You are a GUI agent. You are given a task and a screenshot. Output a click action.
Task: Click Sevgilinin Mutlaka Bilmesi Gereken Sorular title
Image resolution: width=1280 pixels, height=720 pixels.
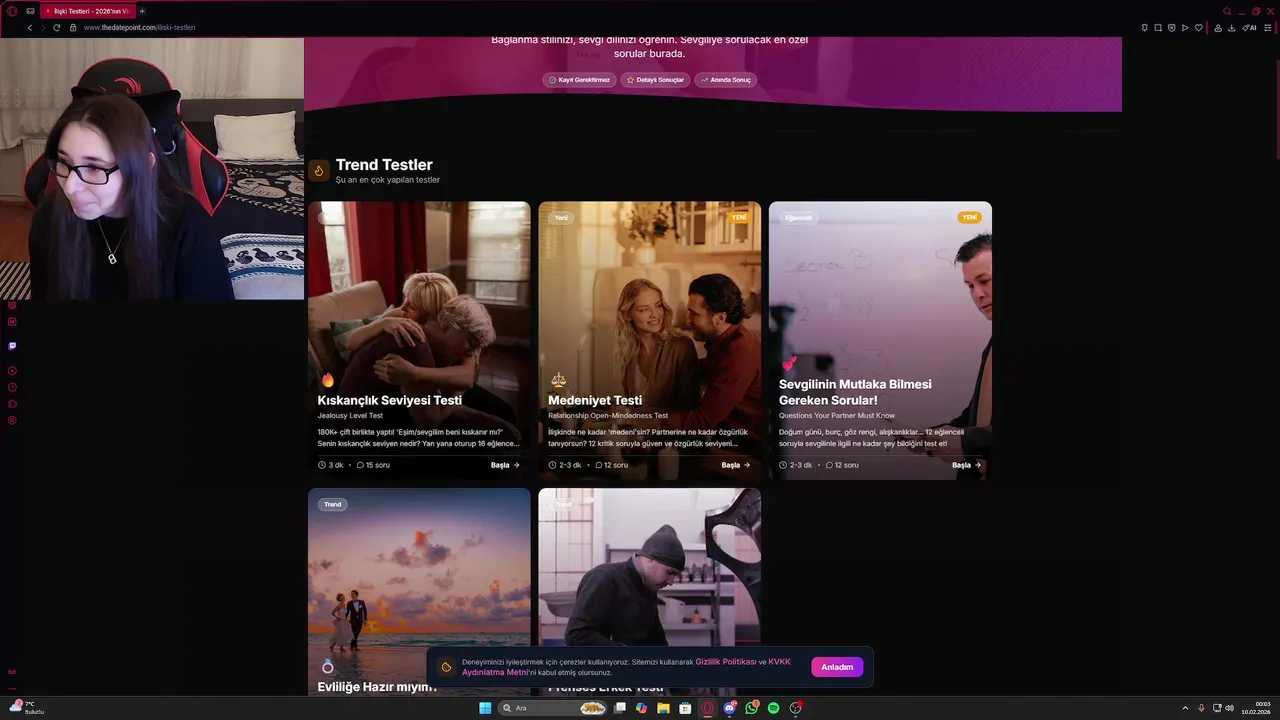tap(855, 392)
